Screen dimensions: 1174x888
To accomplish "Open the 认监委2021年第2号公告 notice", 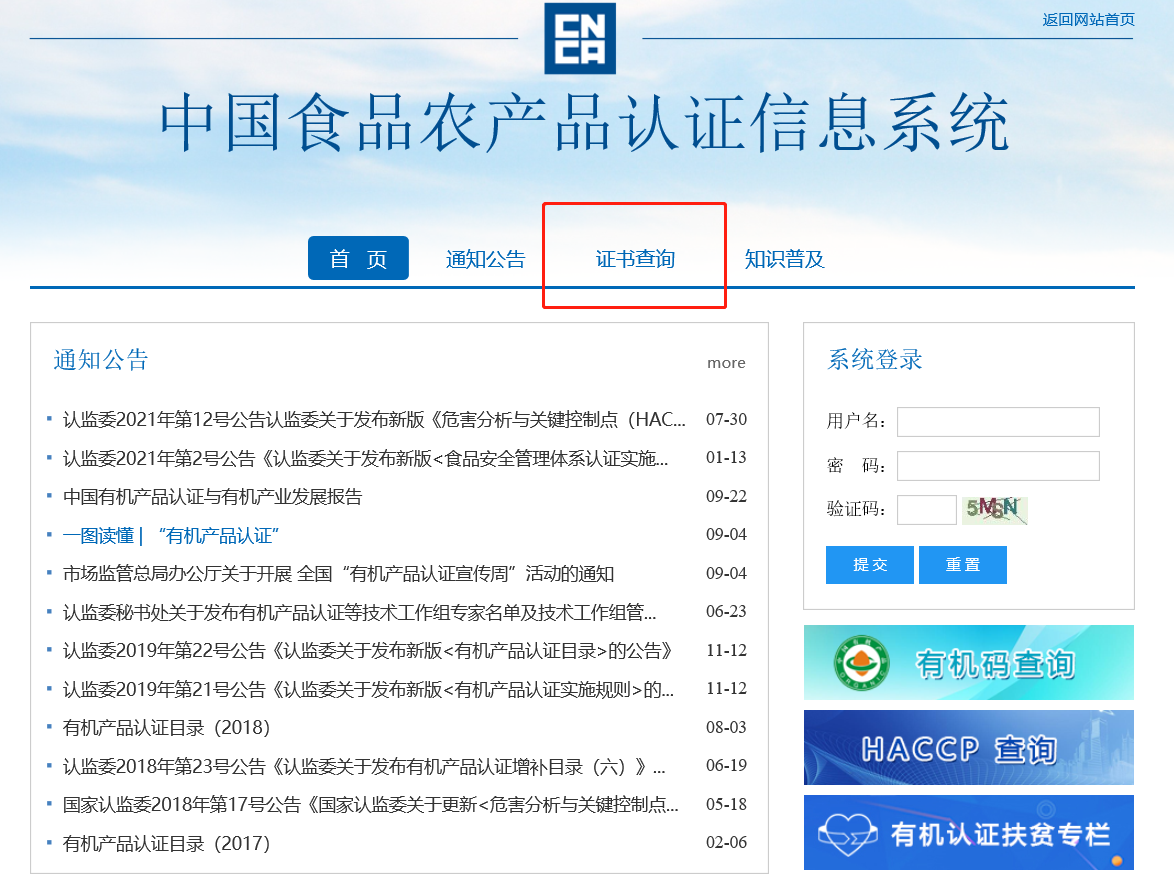I will pos(365,458).
